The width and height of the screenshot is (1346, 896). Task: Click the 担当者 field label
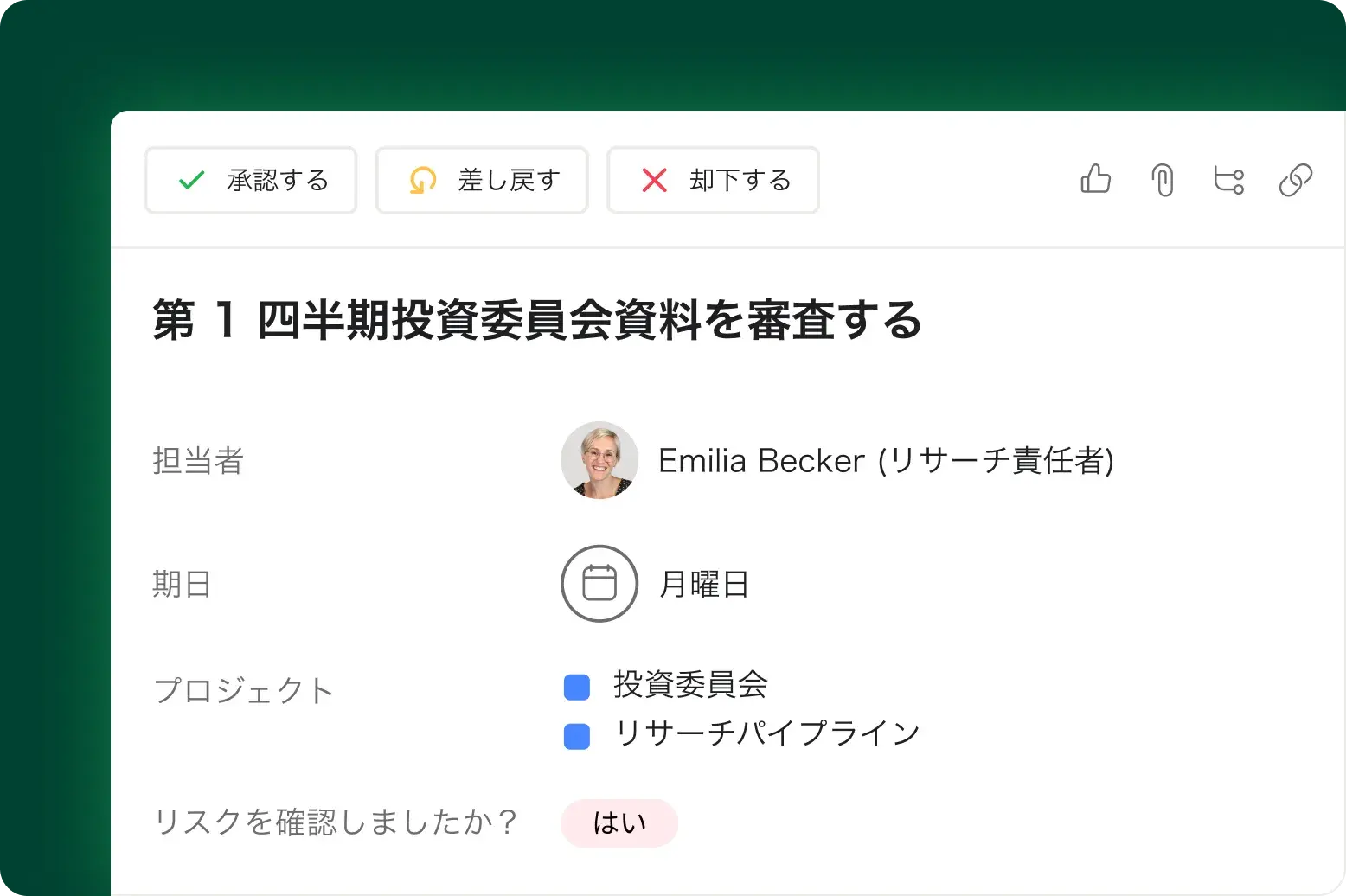pos(198,460)
